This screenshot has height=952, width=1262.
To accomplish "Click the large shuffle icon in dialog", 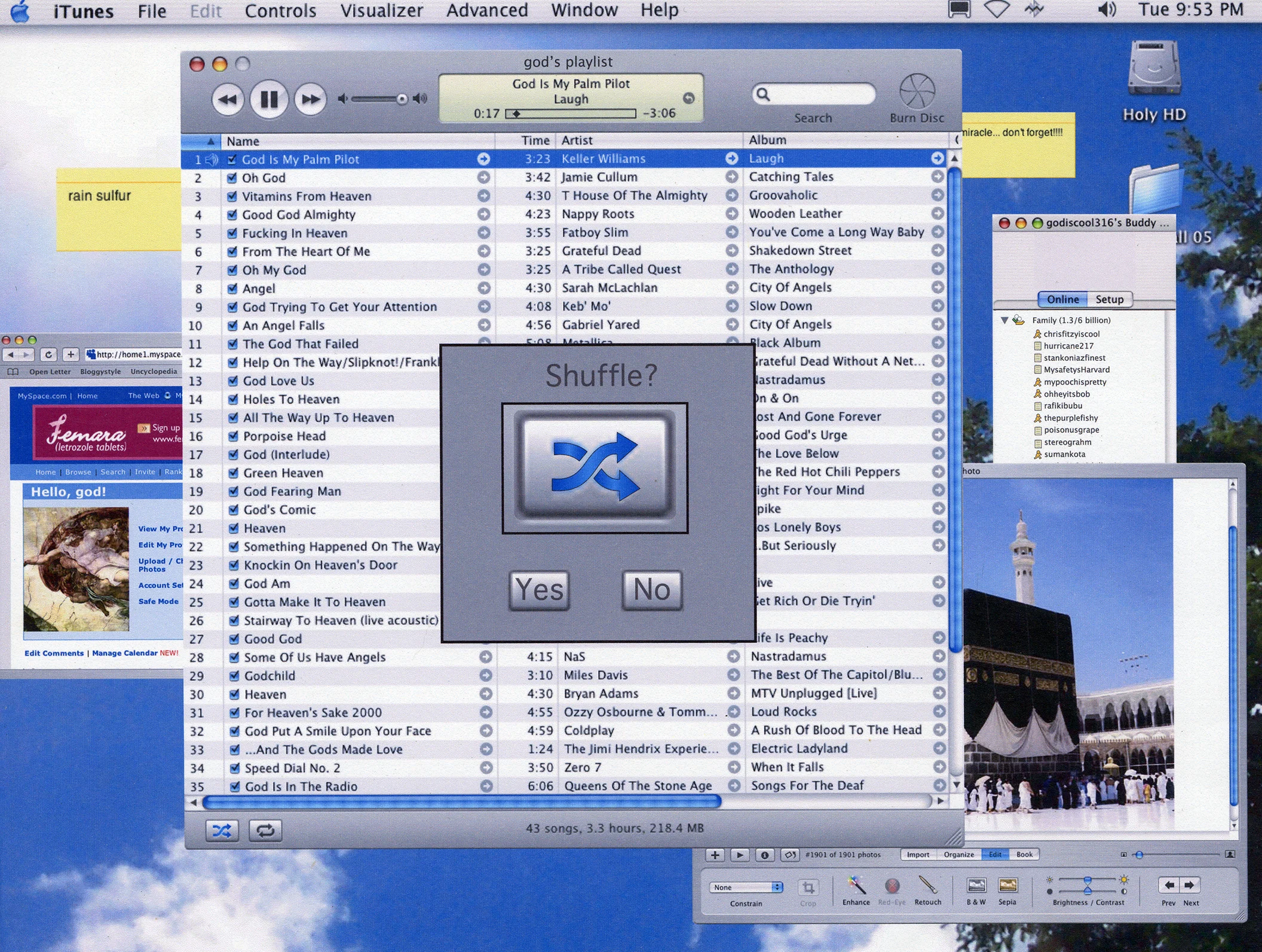I will point(595,467).
